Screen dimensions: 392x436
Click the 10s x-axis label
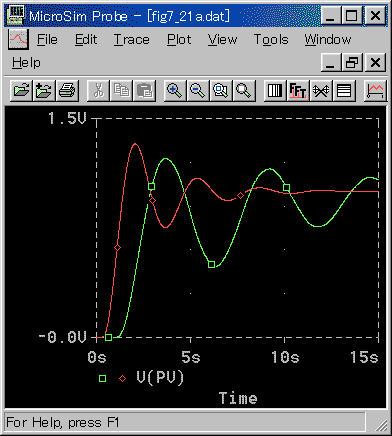pos(285,357)
